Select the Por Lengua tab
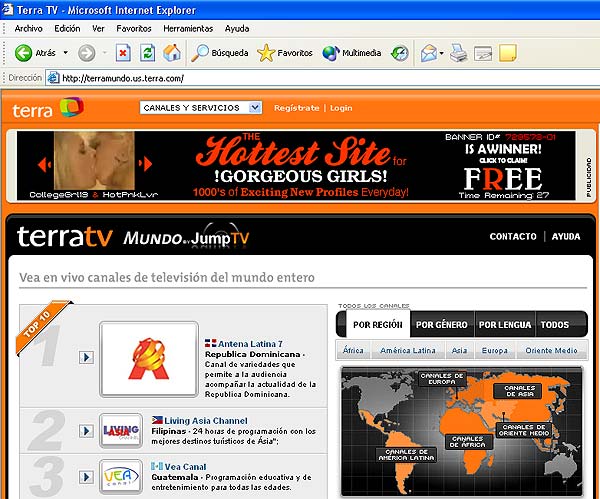600x499 pixels. pos(503,324)
